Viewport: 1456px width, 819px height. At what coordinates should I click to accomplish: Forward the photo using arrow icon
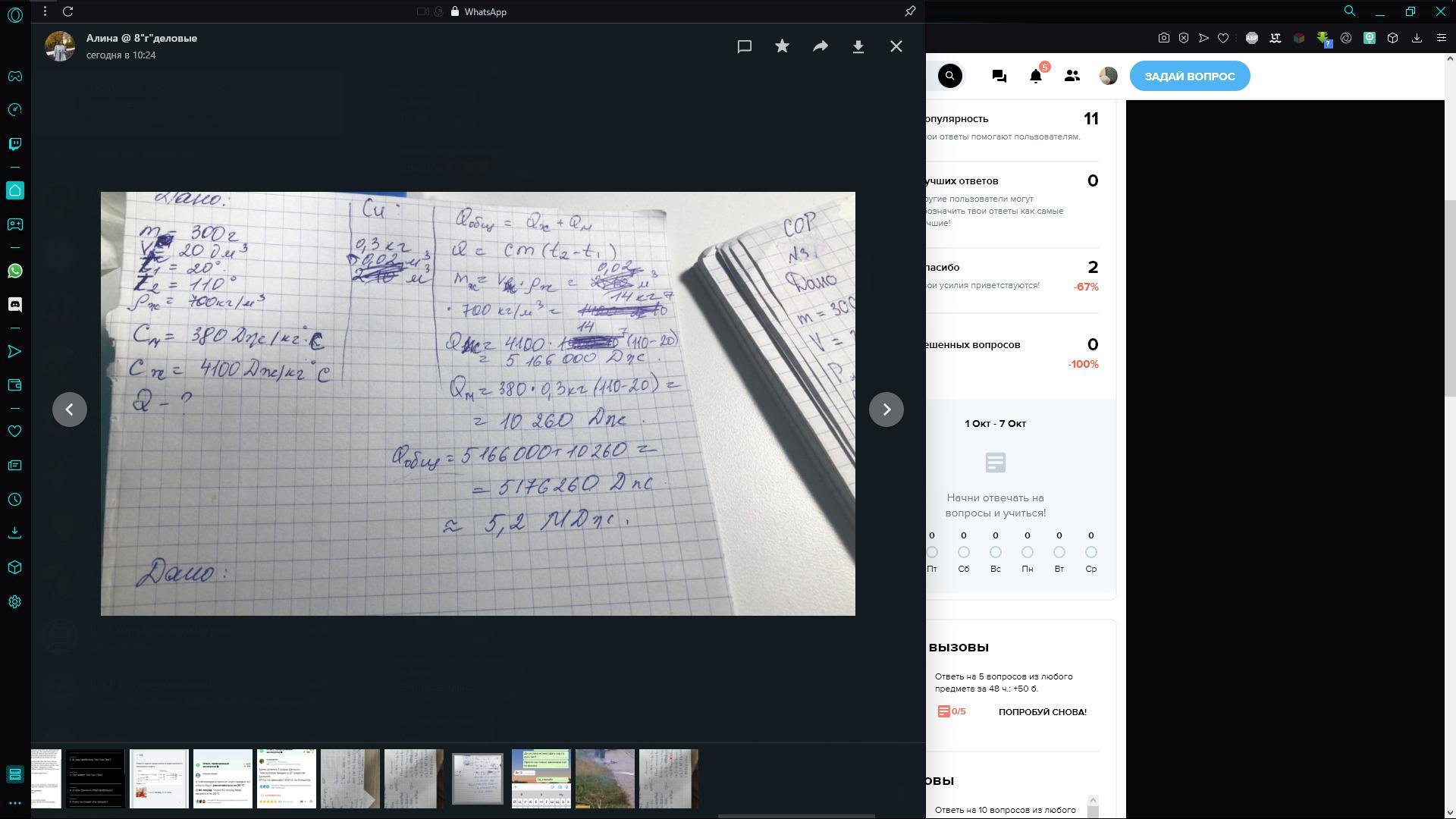pyautogui.click(x=820, y=46)
